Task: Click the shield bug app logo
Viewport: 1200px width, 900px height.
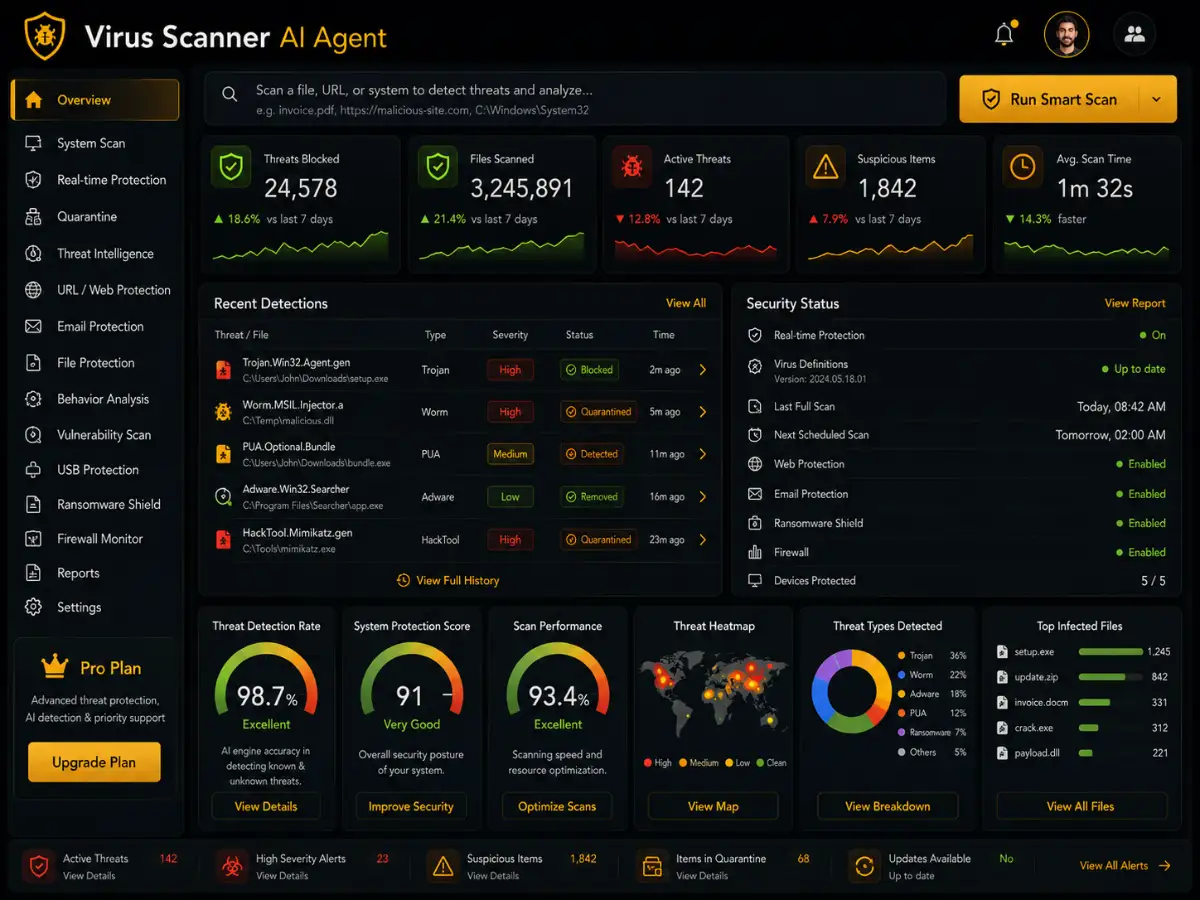Action: pos(44,36)
